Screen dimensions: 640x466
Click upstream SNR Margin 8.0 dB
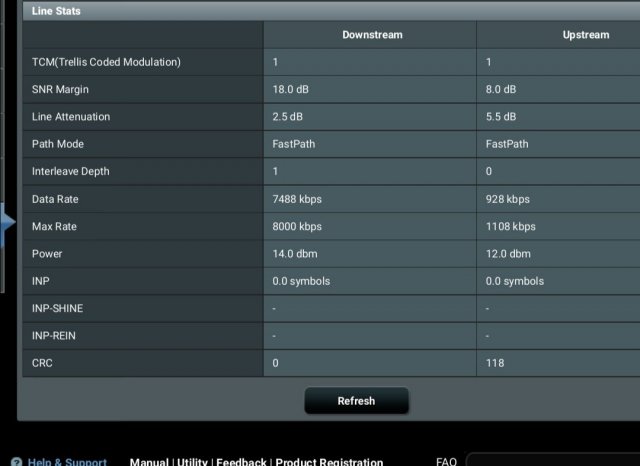(501, 89)
